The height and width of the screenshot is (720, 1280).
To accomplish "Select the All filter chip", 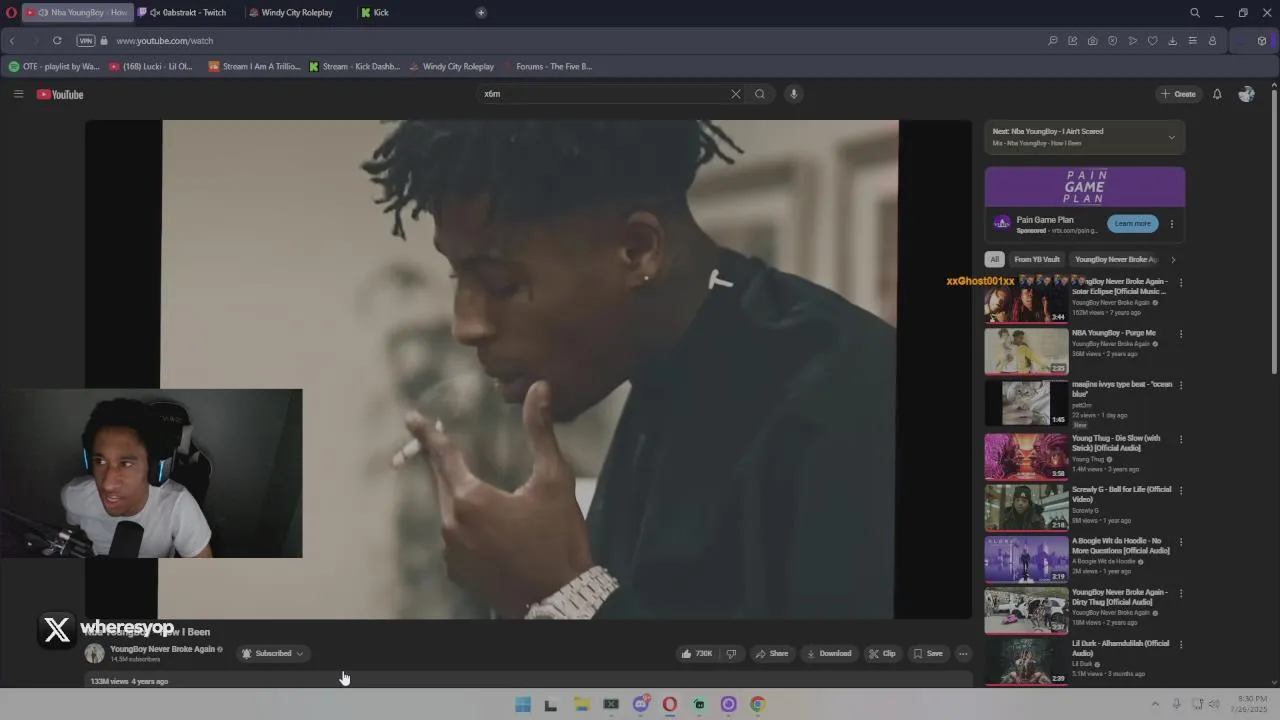I will tap(994, 259).
